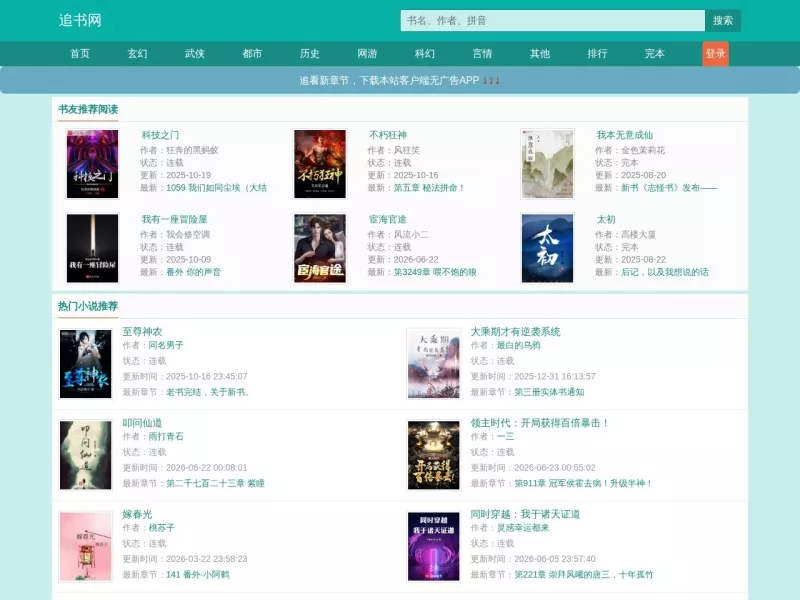Open the 叩问仙道 book cover

(x=86, y=455)
